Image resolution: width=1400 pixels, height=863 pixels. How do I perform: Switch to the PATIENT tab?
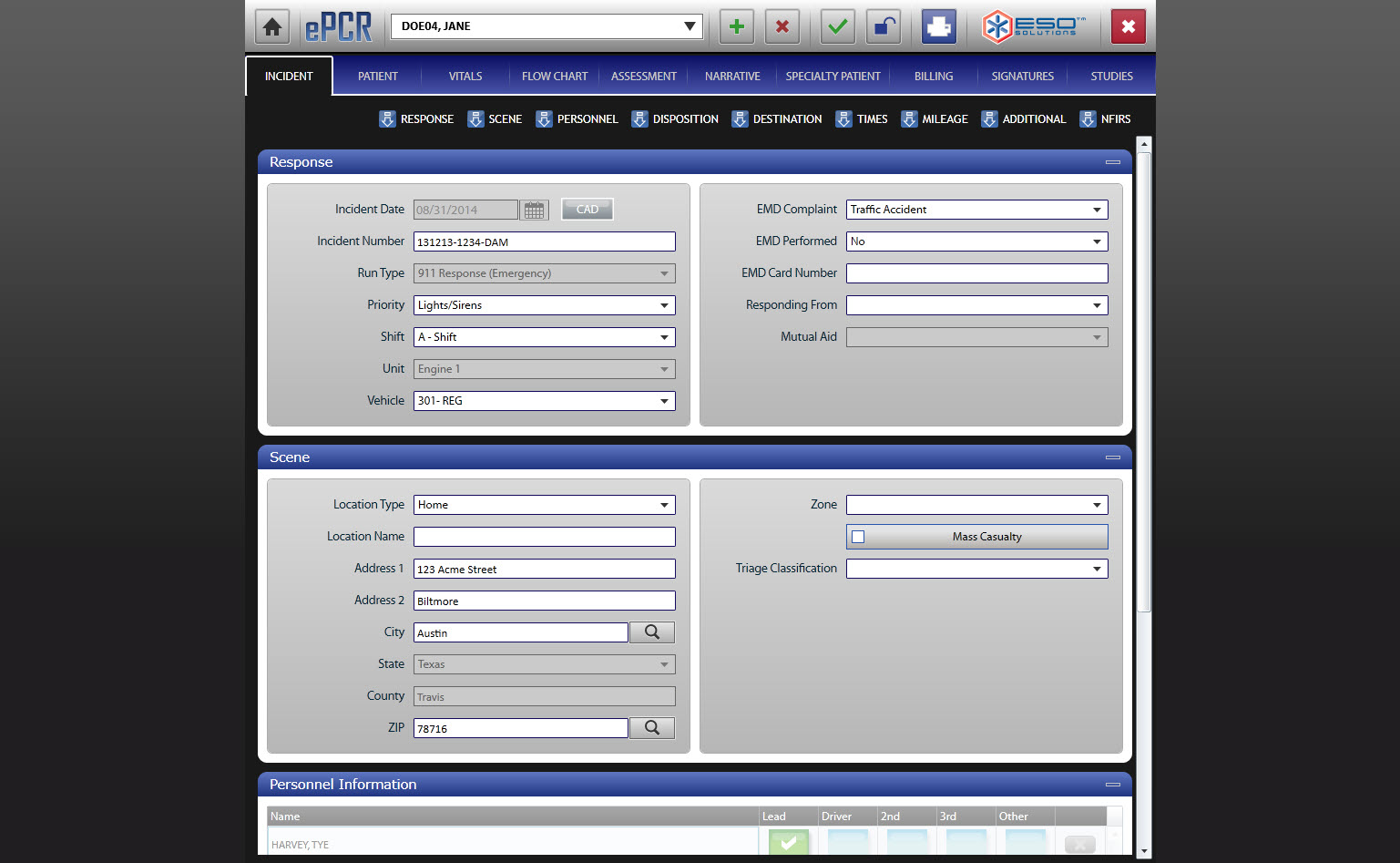click(x=378, y=77)
